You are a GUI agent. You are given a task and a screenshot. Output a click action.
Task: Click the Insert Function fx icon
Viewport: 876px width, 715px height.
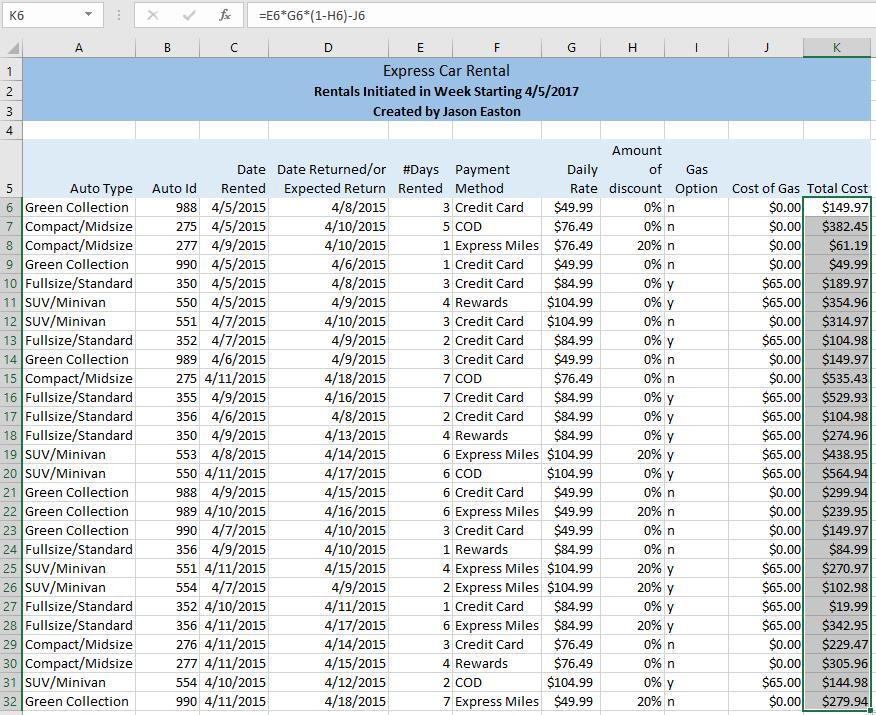225,16
